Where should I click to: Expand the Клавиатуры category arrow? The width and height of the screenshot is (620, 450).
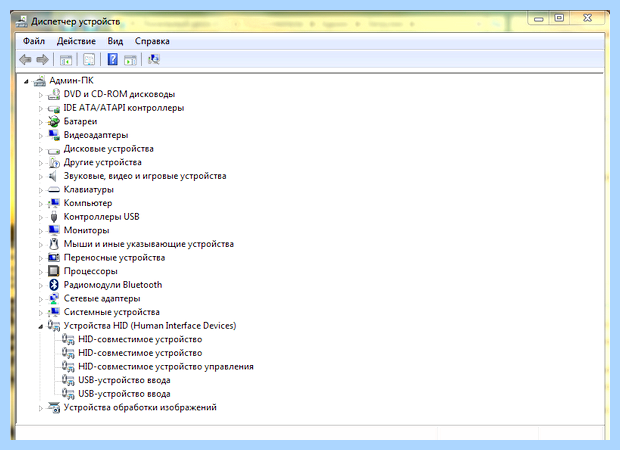click(40, 190)
